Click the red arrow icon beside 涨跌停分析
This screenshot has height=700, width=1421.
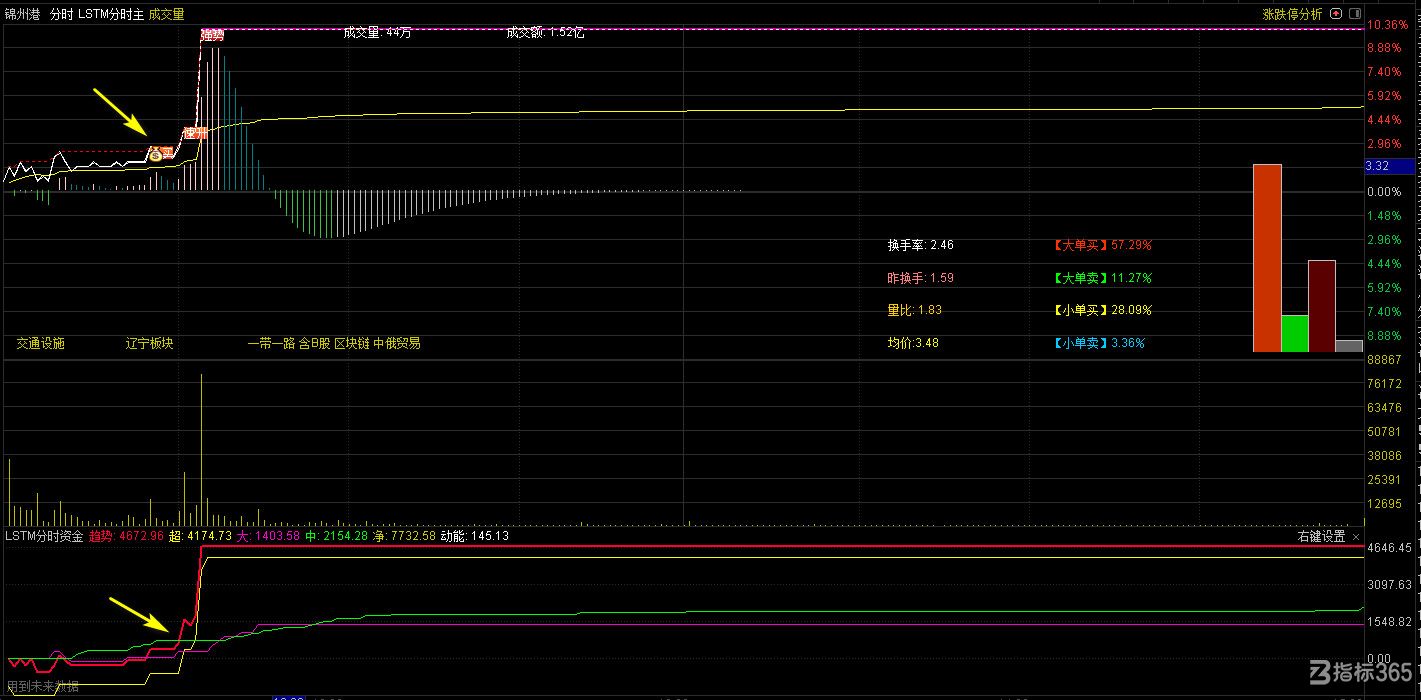point(1334,15)
